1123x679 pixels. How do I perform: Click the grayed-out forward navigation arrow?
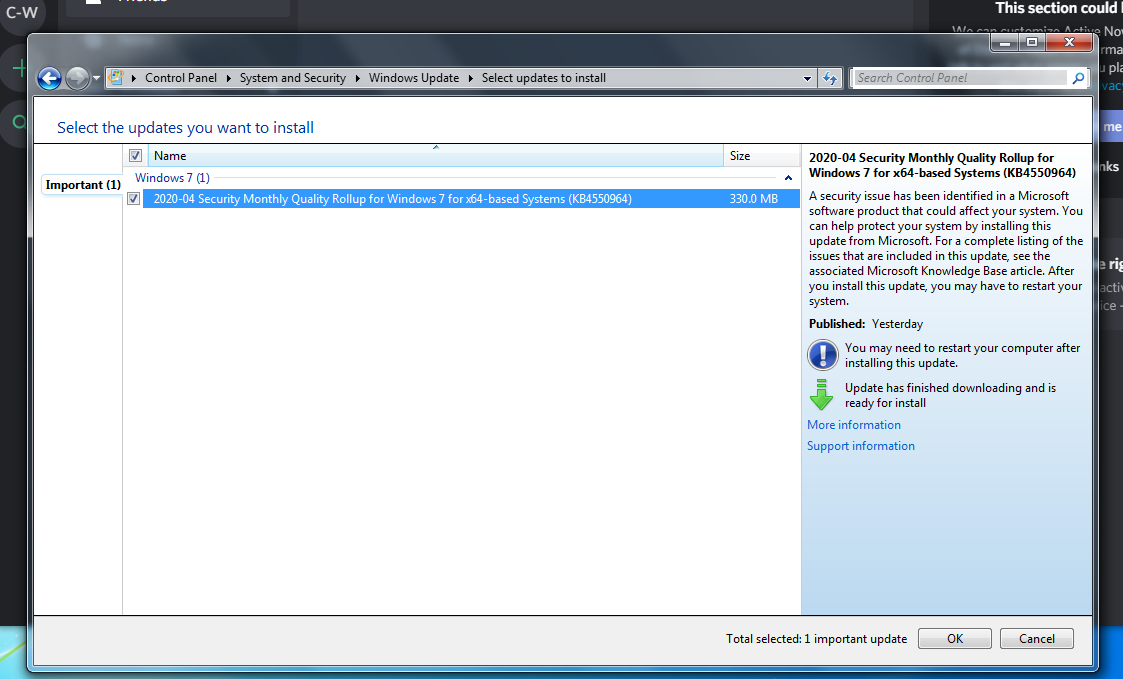coord(77,78)
